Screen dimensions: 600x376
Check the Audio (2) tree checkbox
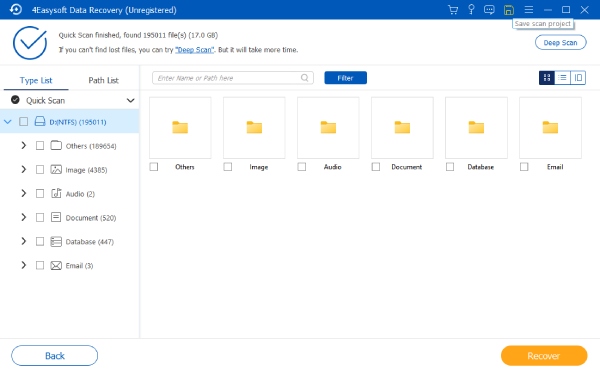click(40, 194)
